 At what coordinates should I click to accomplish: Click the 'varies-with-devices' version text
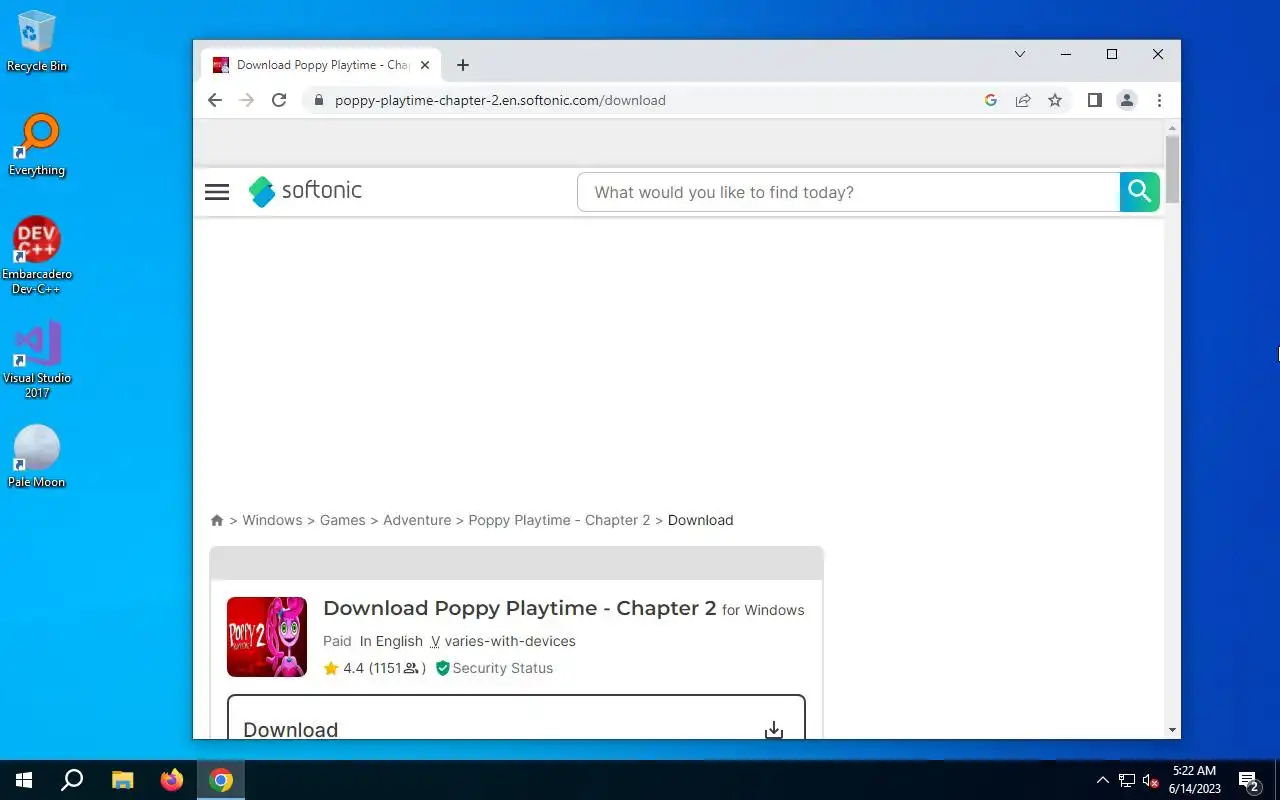tap(510, 641)
